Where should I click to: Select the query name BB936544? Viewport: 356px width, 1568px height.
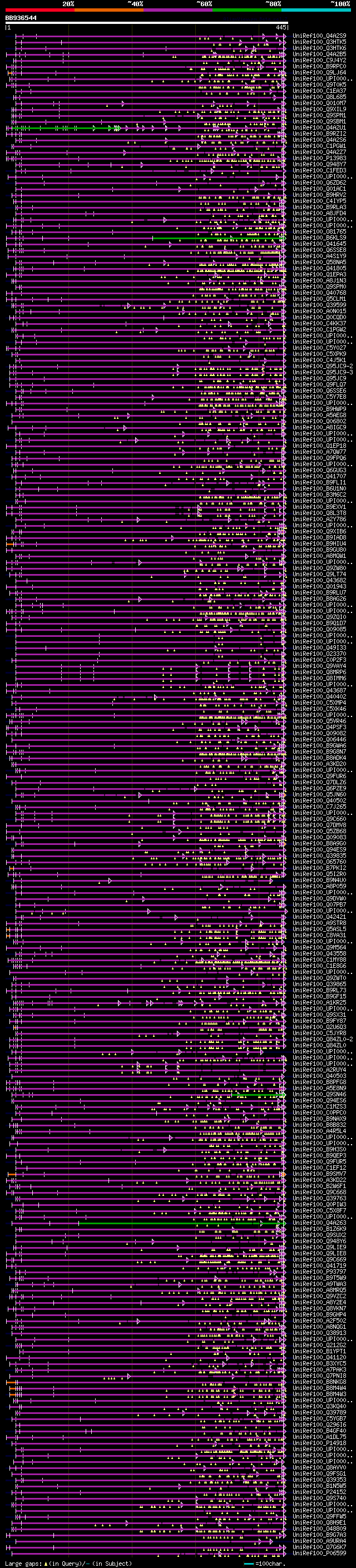click(21, 18)
